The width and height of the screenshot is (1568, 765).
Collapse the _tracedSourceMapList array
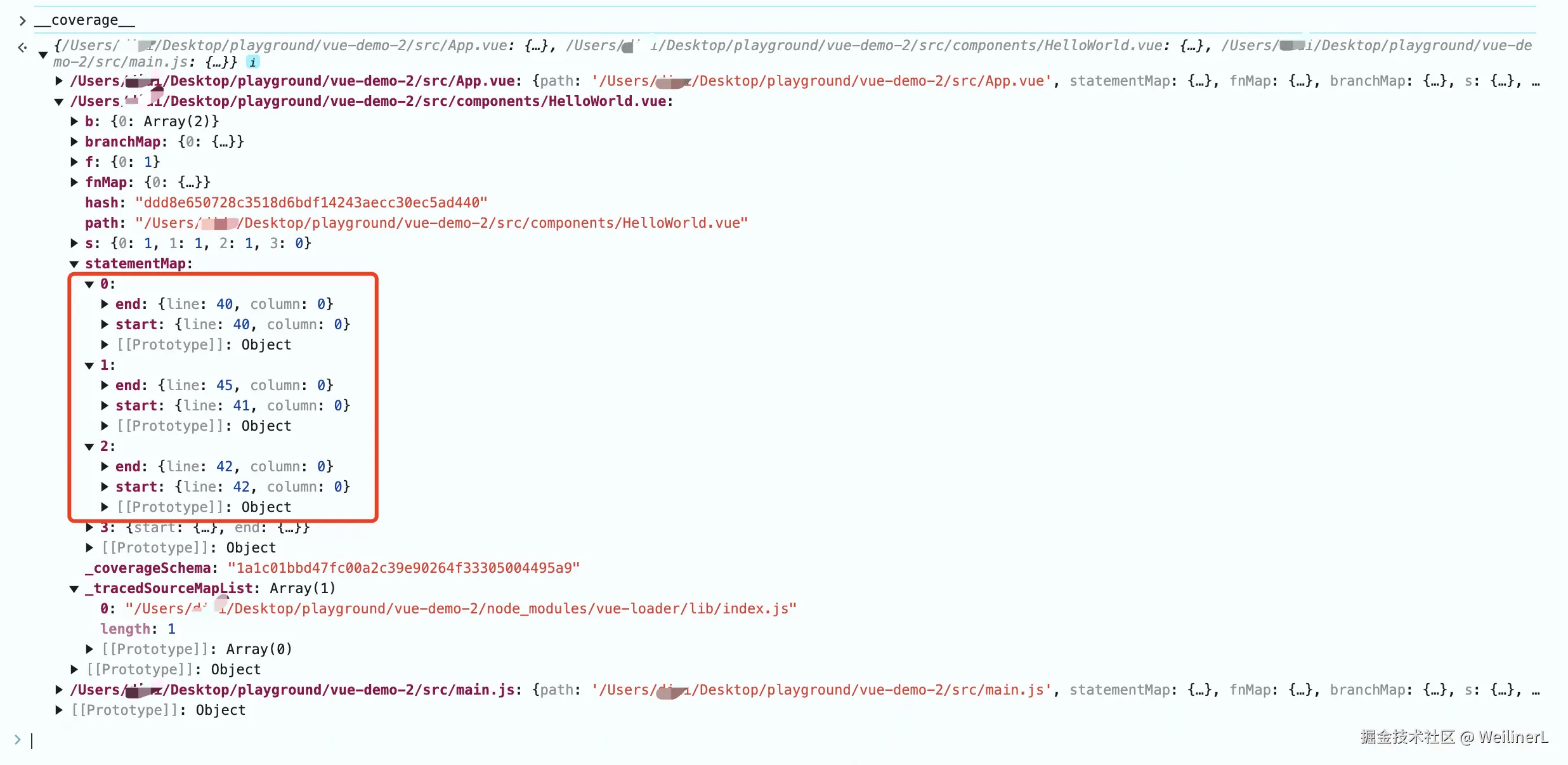[74, 589]
